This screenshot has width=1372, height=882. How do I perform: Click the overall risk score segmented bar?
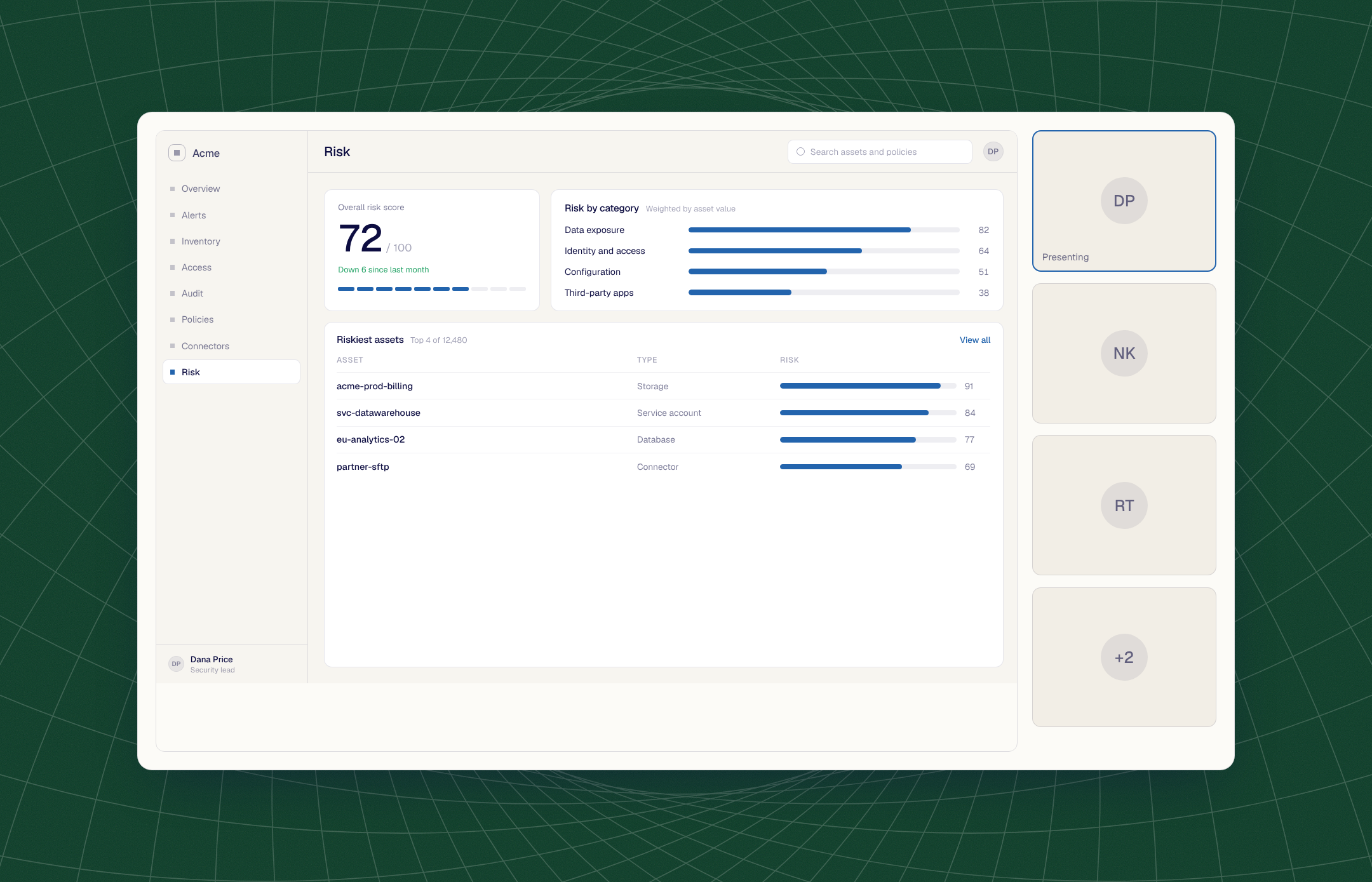point(432,289)
